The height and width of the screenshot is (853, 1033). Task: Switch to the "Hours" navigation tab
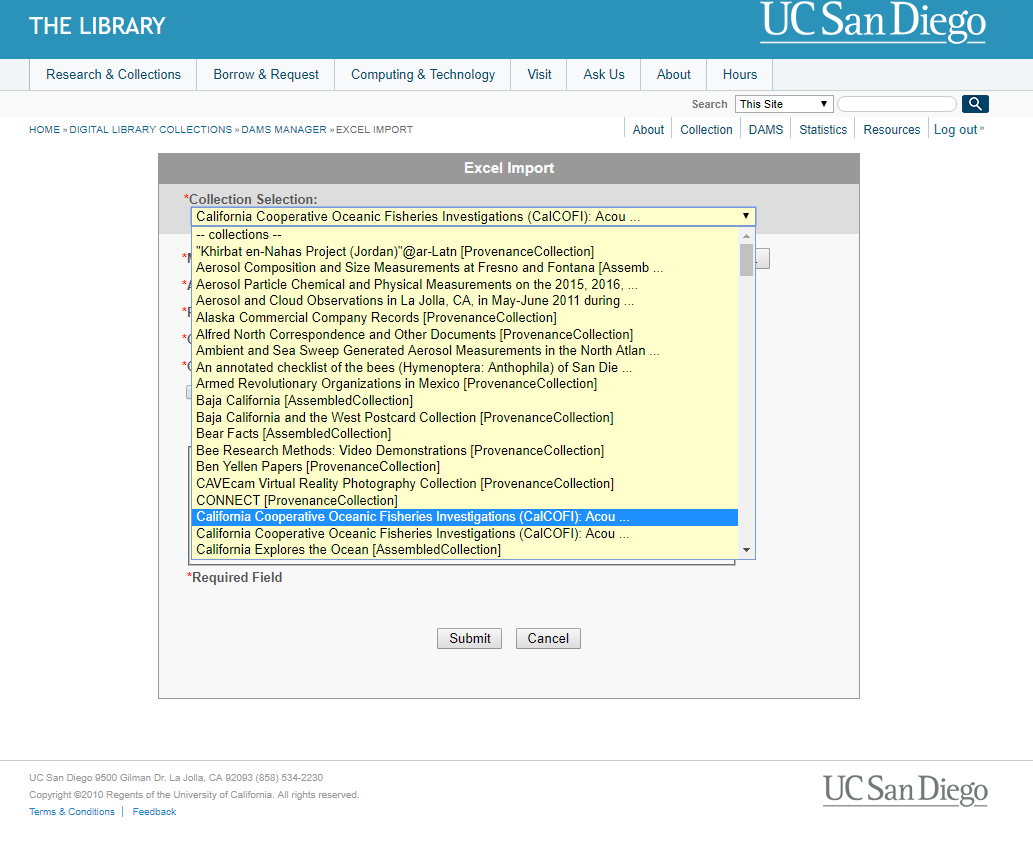click(740, 74)
